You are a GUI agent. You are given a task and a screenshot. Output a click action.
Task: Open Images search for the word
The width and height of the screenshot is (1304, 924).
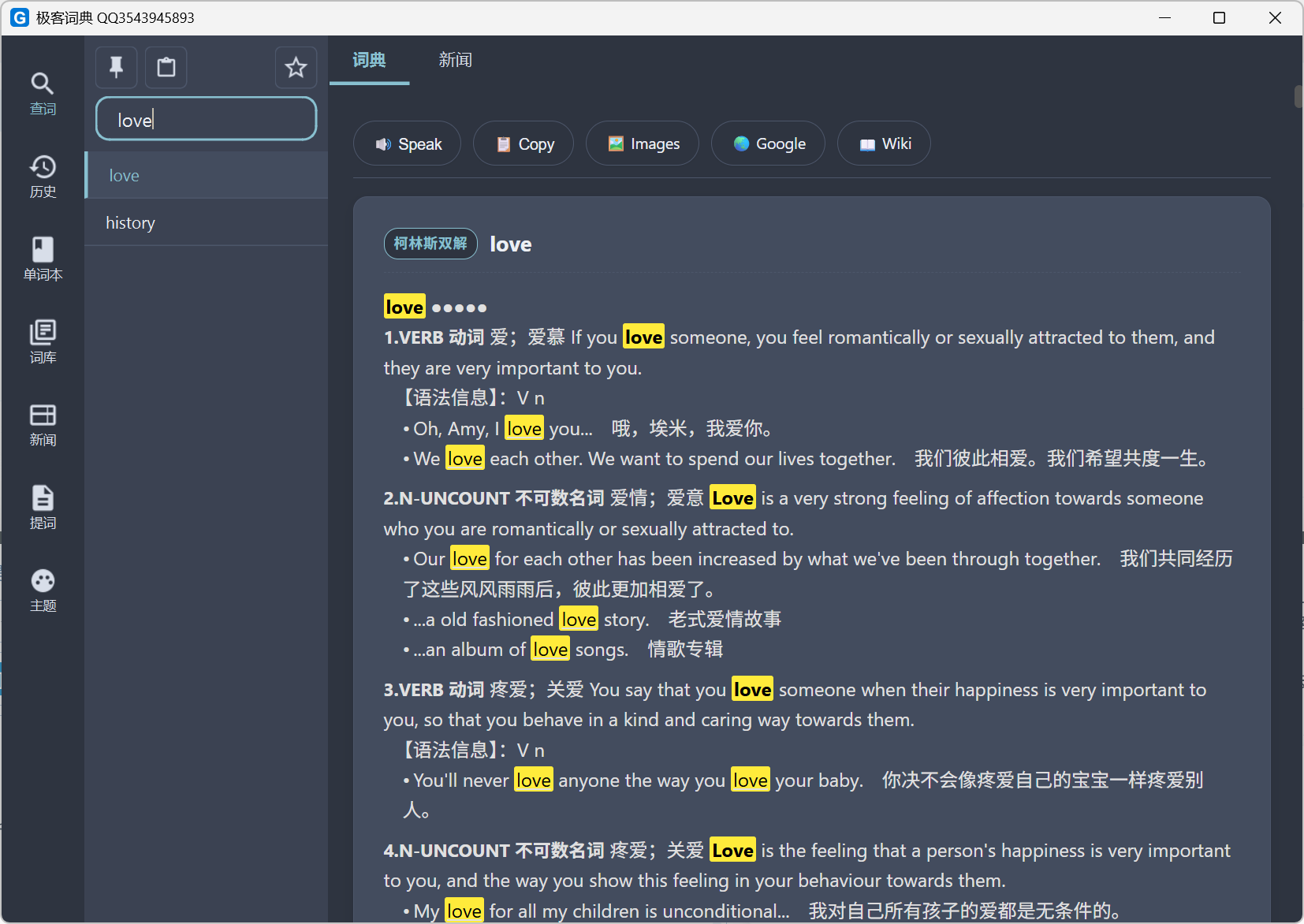click(x=643, y=143)
